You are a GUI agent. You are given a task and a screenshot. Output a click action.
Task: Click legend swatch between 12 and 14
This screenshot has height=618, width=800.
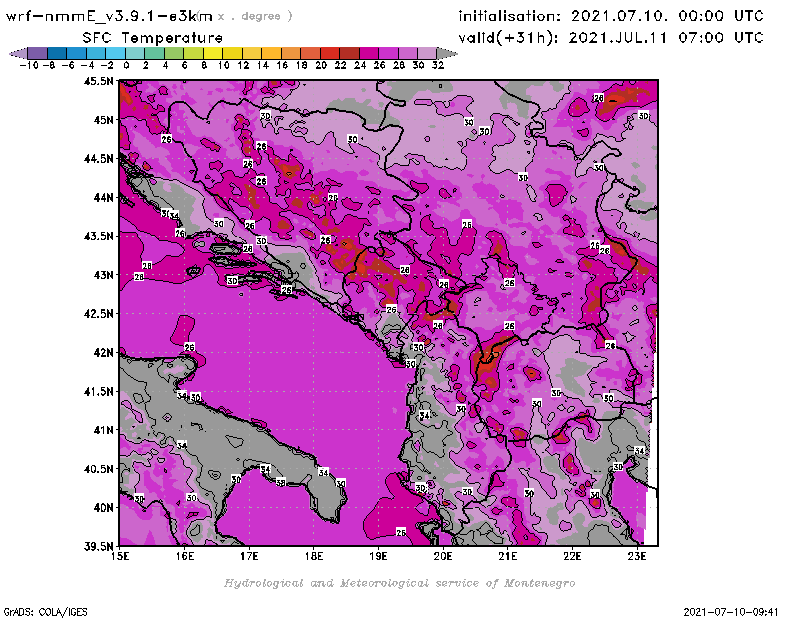coord(252,53)
